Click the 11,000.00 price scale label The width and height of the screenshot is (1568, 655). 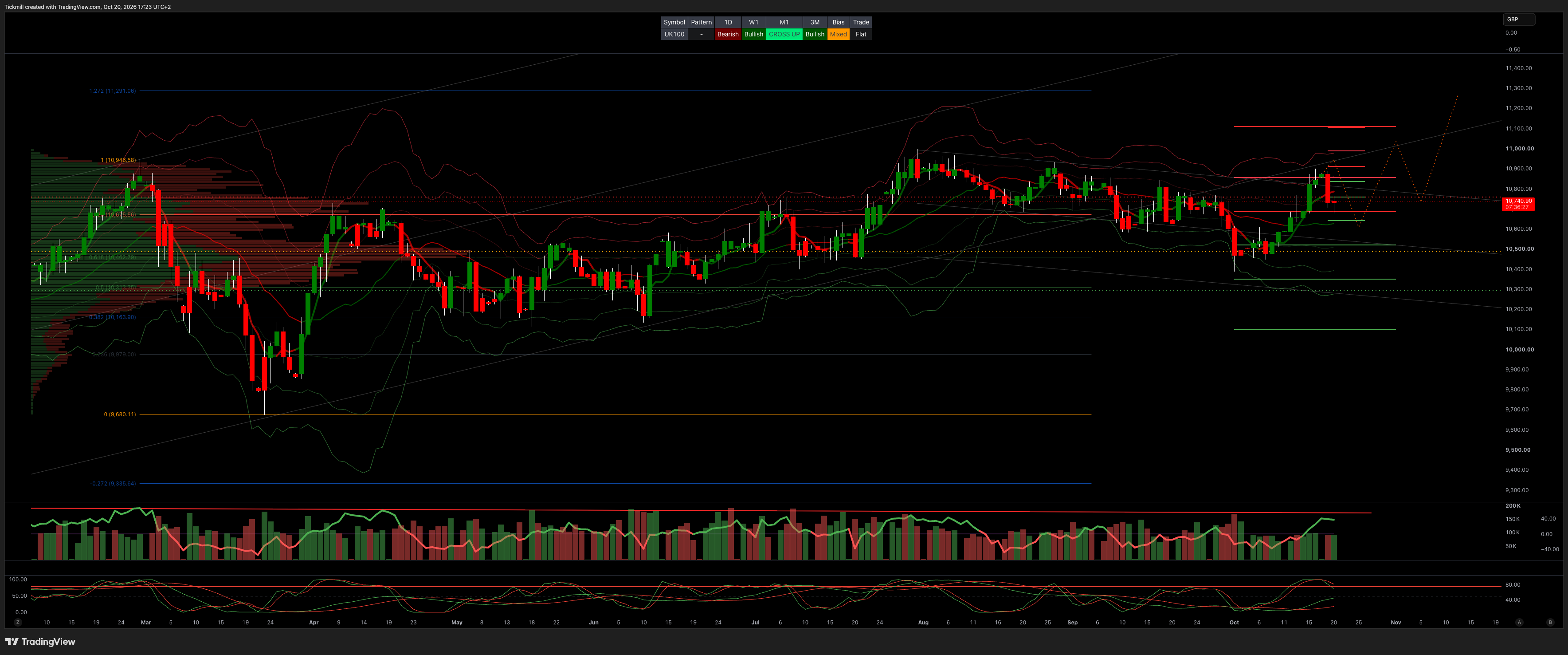1519,149
